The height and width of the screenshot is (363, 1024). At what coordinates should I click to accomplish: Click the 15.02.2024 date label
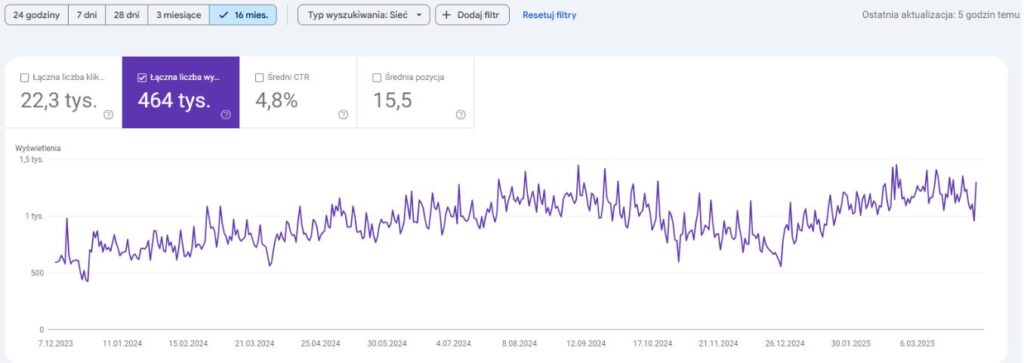[188, 343]
